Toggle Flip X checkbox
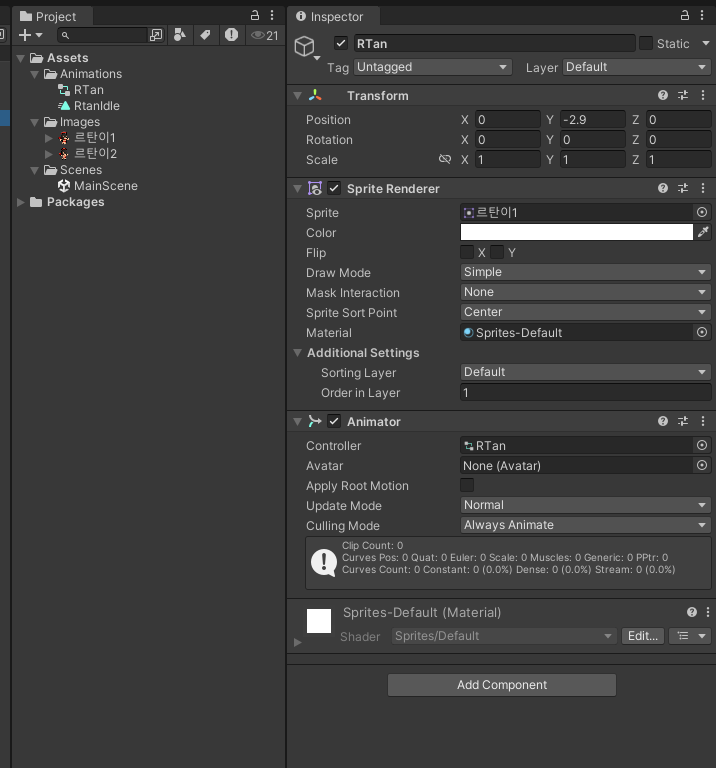Image resolution: width=716 pixels, height=768 pixels. coord(467,252)
